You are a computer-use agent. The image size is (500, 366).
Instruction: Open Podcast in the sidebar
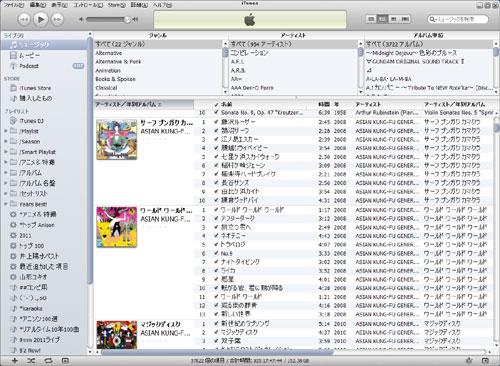44,66
